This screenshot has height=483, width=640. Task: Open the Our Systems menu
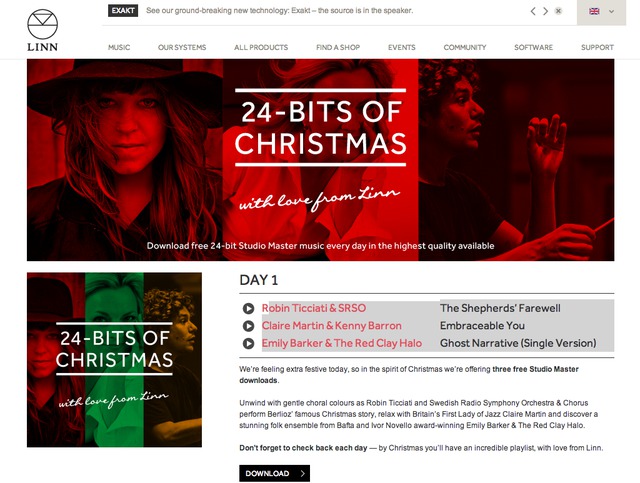click(182, 47)
